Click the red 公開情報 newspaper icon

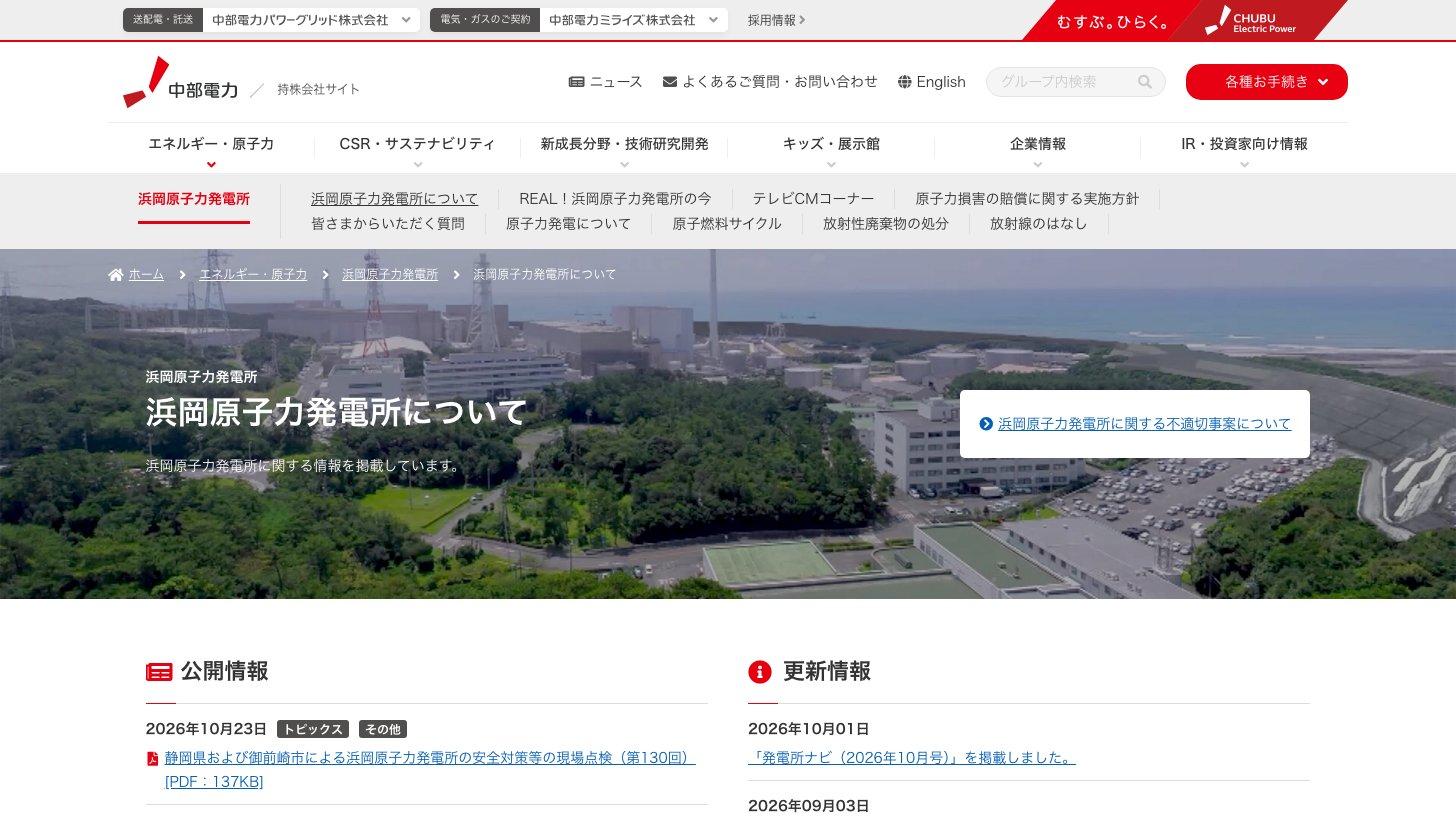(x=159, y=672)
